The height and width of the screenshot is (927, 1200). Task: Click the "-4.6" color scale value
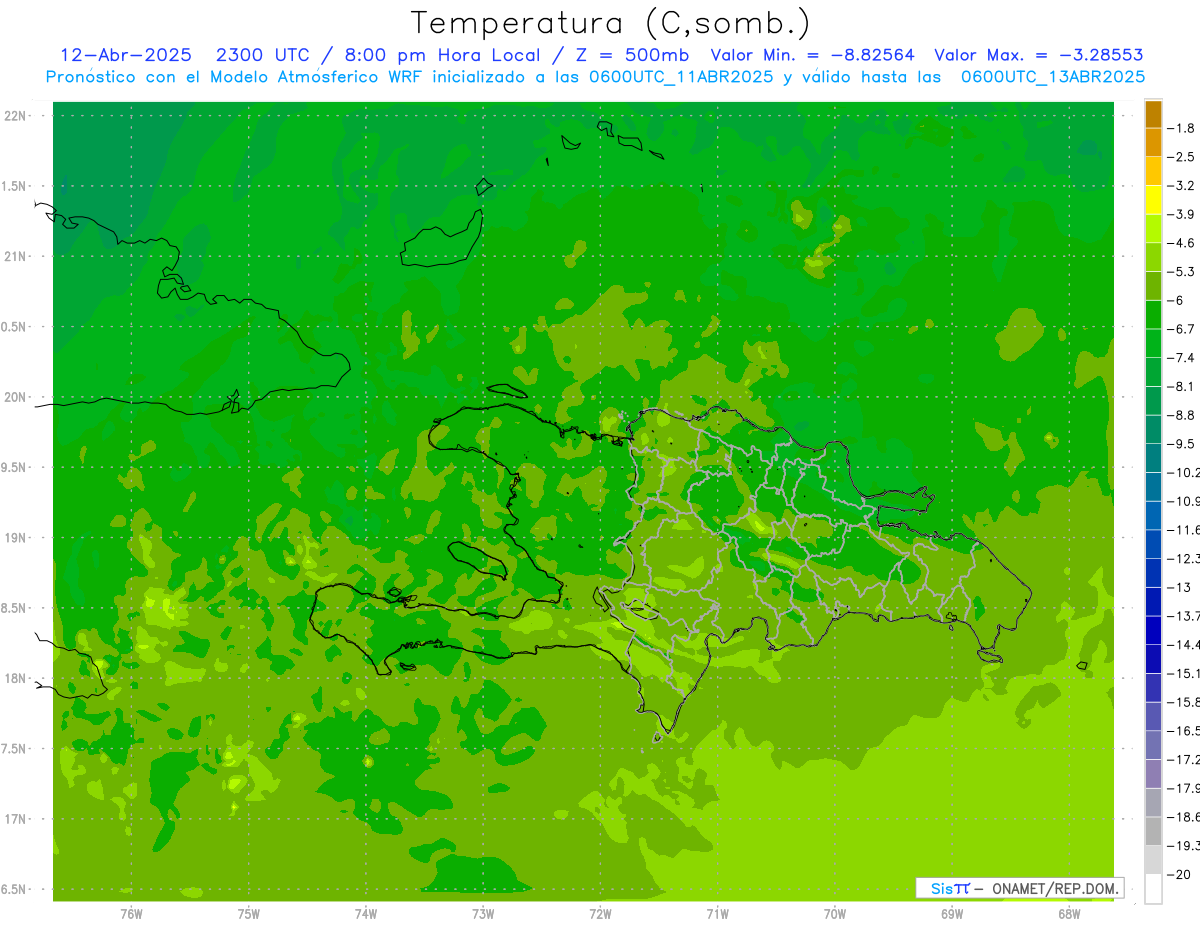[1181, 243]
